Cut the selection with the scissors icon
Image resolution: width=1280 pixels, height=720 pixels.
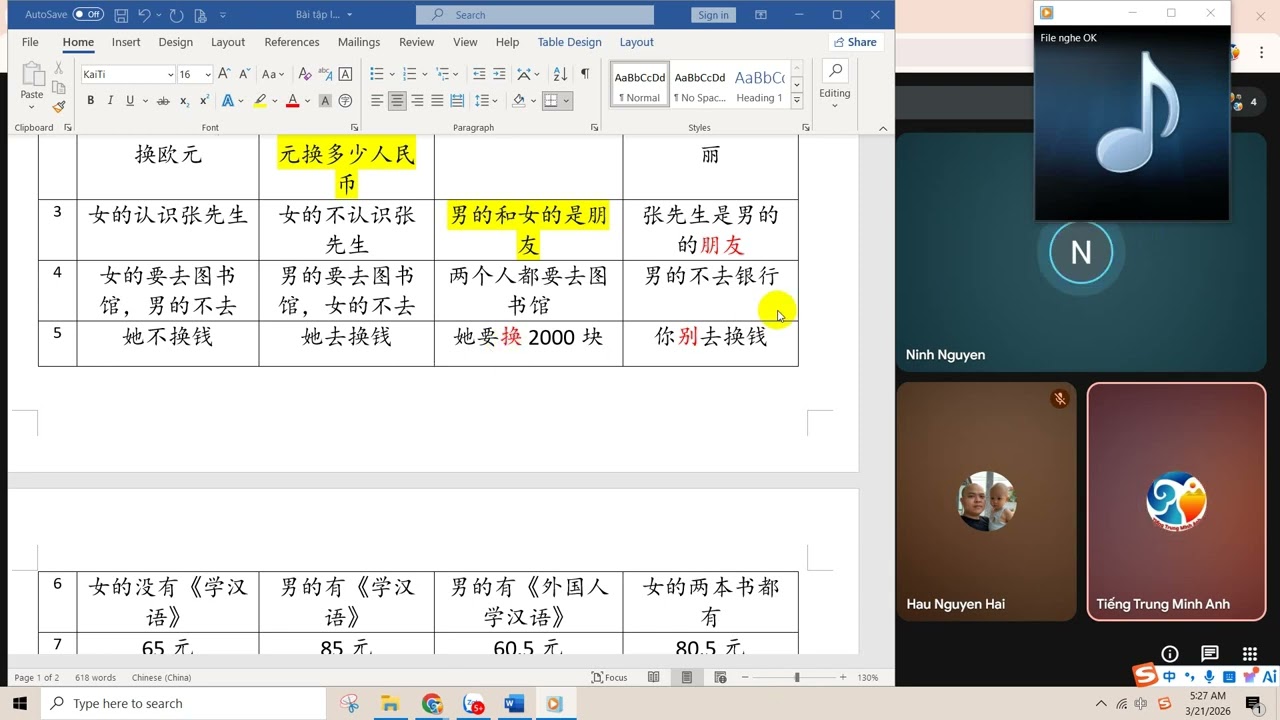pyautogui.click(x=59, y=68)
